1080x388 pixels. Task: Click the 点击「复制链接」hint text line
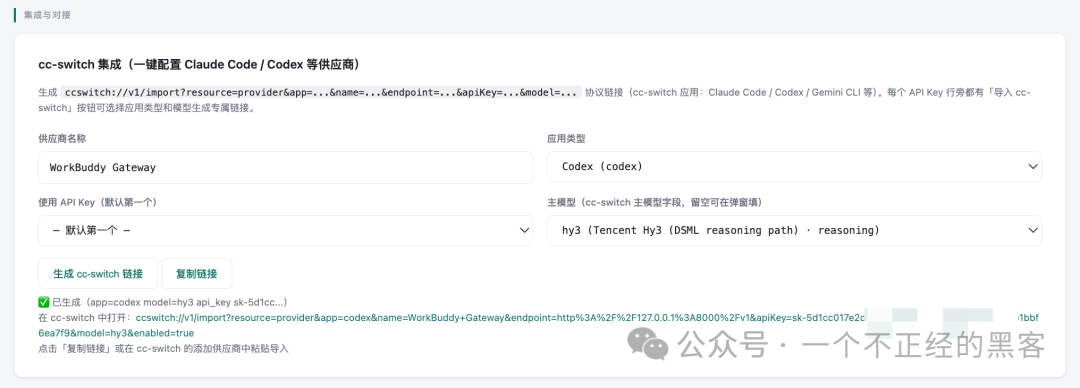163,348
